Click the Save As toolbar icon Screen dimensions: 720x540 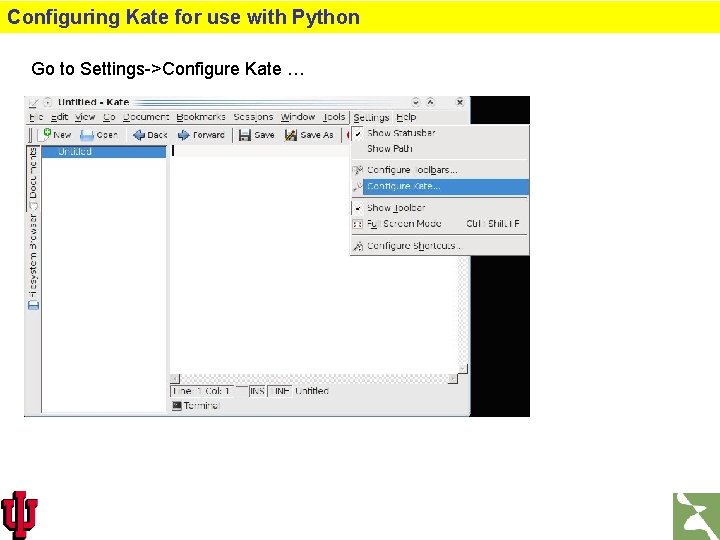click(291, 135)
